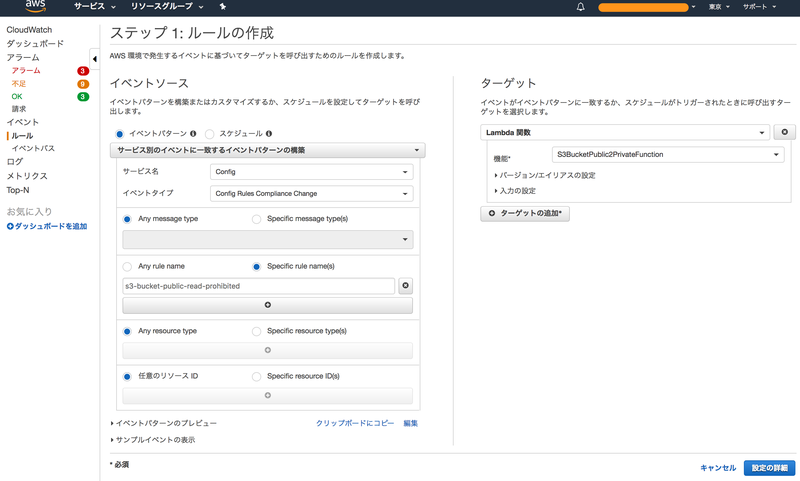Open the リソースグループ menu
Image resolution: width=800 pixels, height=481 pixels.
pos(167,7)
